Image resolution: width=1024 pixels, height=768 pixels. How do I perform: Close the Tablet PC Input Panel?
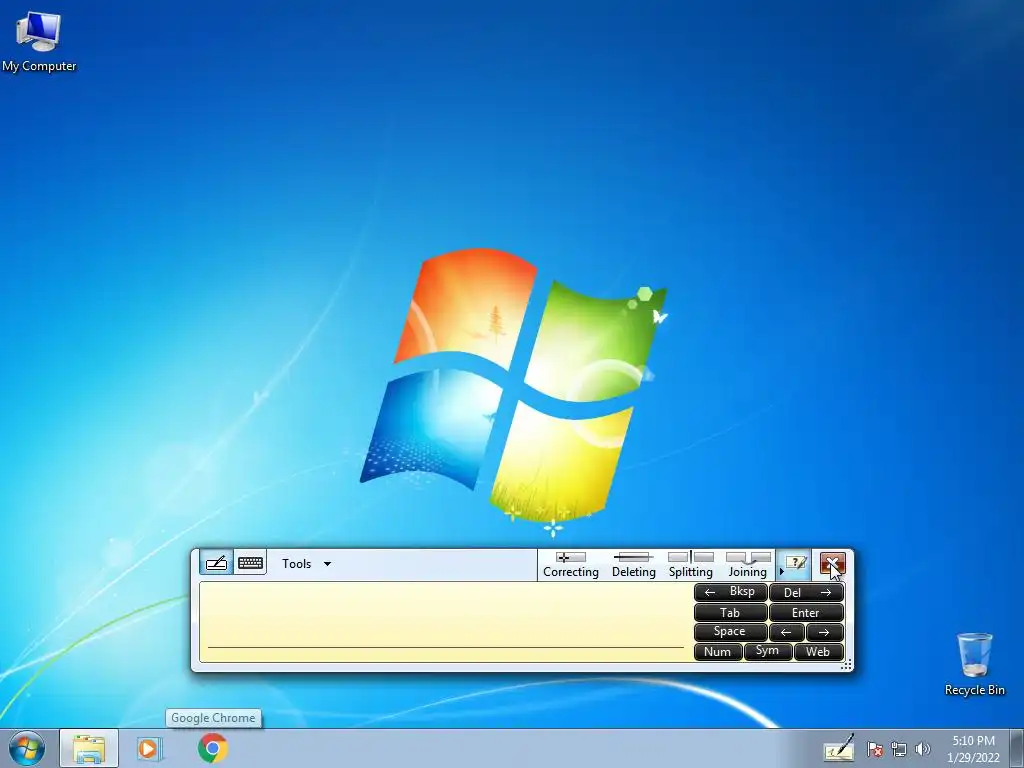[833, 563]
